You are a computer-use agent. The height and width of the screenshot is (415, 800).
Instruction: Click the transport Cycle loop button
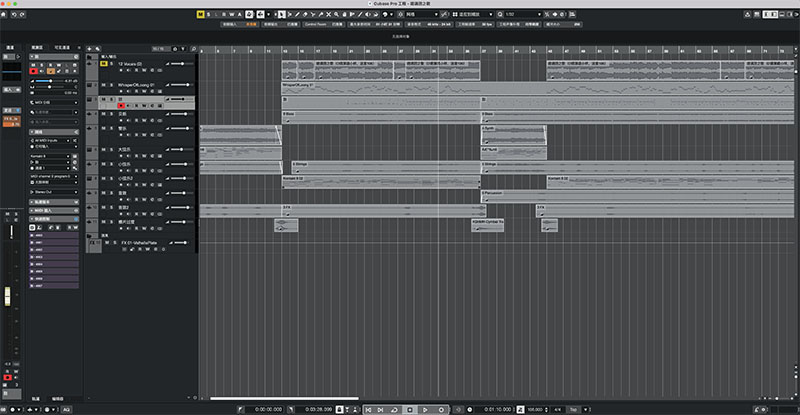pyautogui.click(x=394, y=409)
